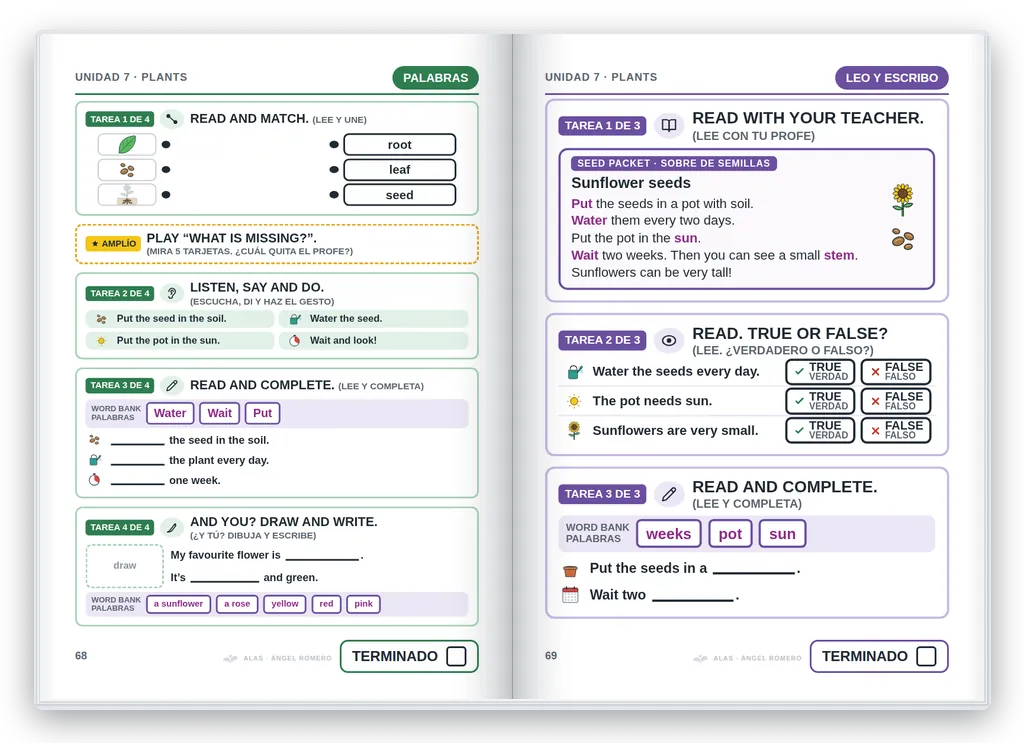The image size is (1024, 743).
Task: Click the LEO Y ESCRIBO section tab
Action: click(891, 78)
